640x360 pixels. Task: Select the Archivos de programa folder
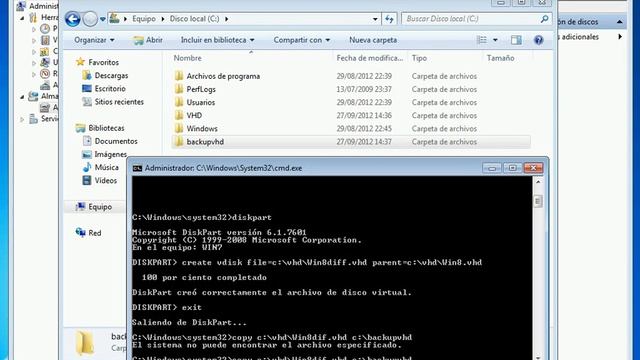tap(223, 76)
